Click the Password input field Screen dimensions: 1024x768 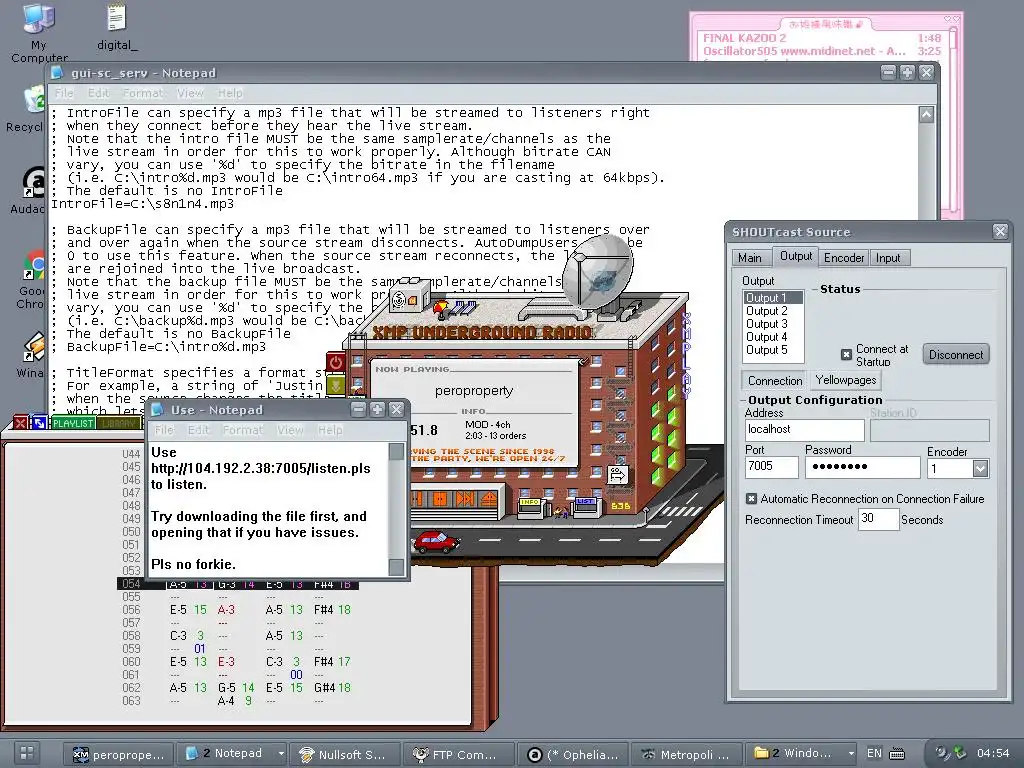click(862, 467)
